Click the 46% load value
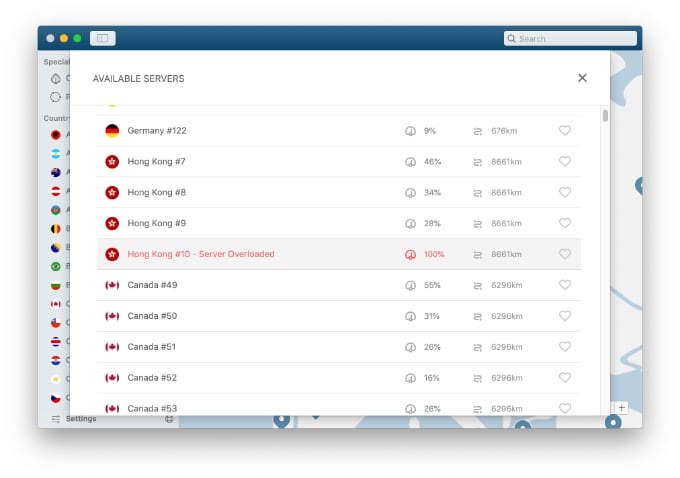Screen dimensions: 680x478 click(x=432, y=161)
